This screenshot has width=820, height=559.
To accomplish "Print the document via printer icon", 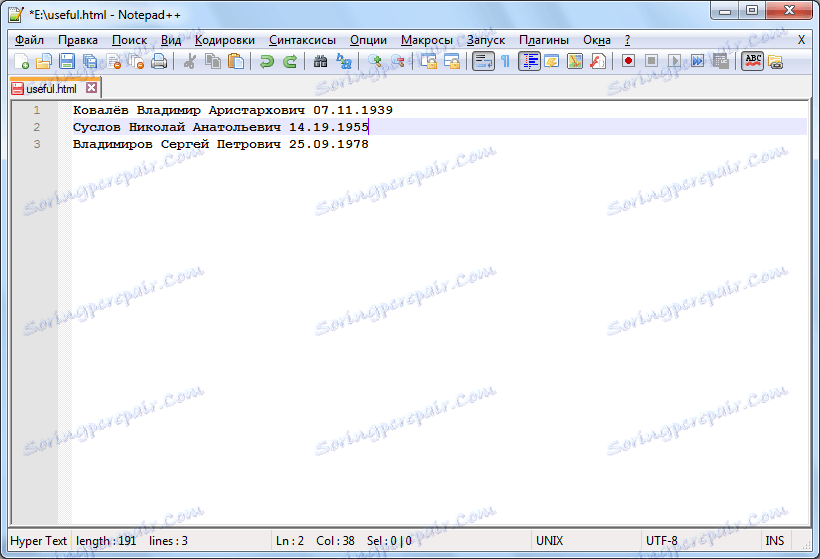I will 160,62.
